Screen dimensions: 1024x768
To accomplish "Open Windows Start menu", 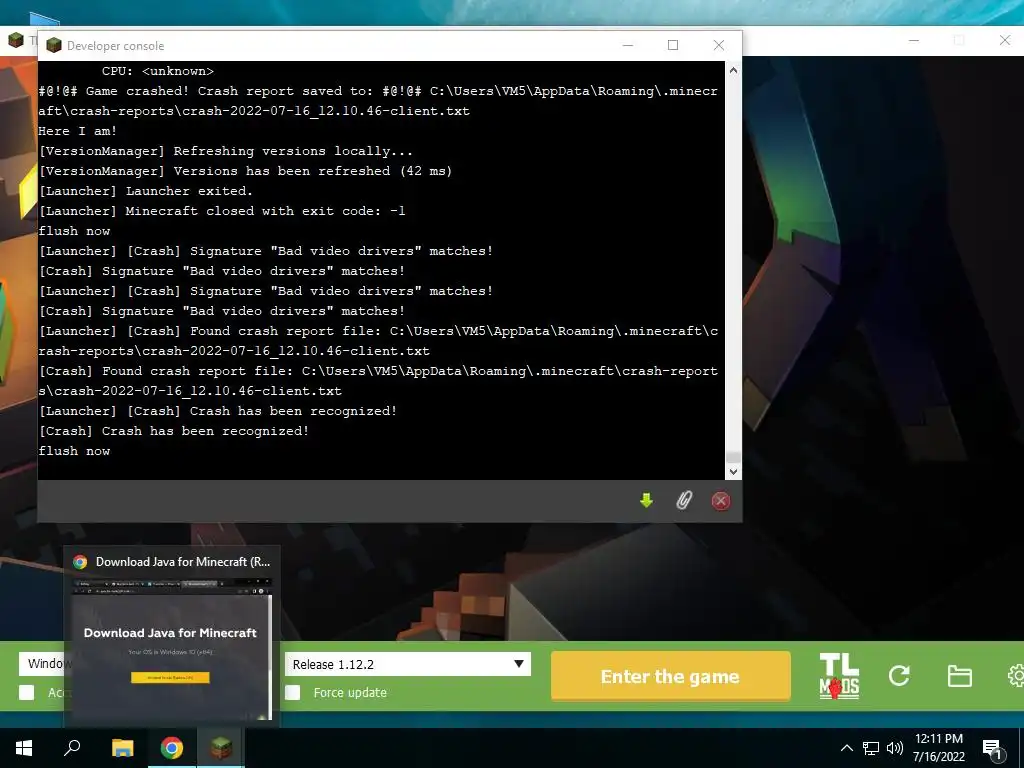I will coord(24,748).
